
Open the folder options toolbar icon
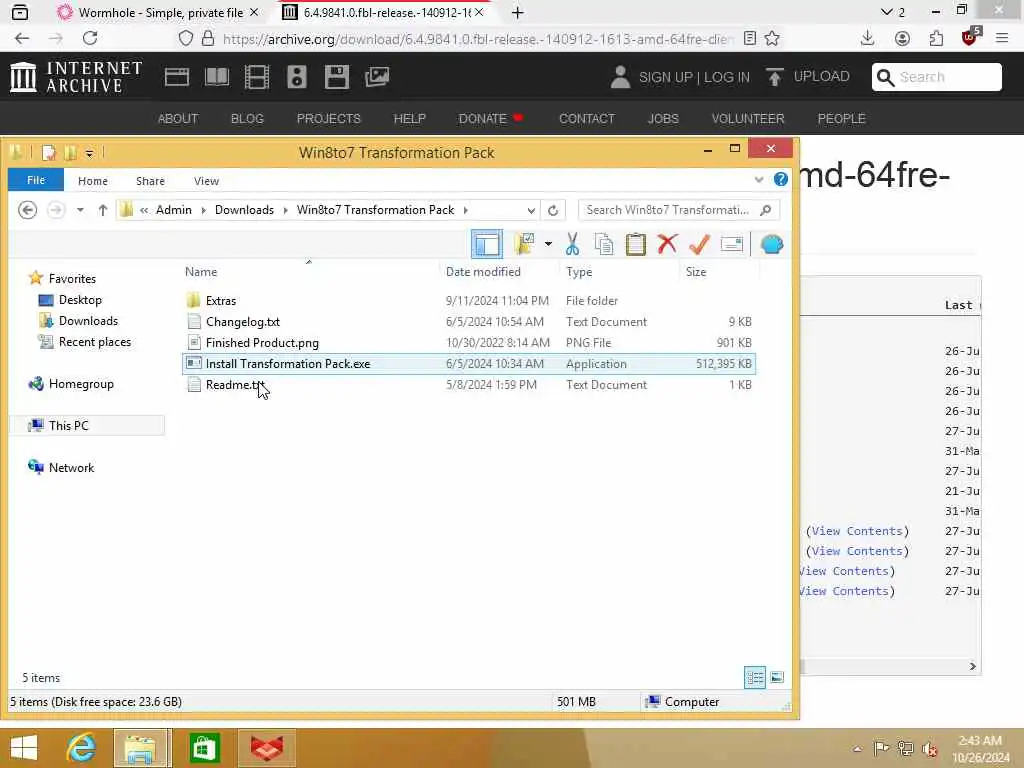pyautogui.click(x=524, y=244)
